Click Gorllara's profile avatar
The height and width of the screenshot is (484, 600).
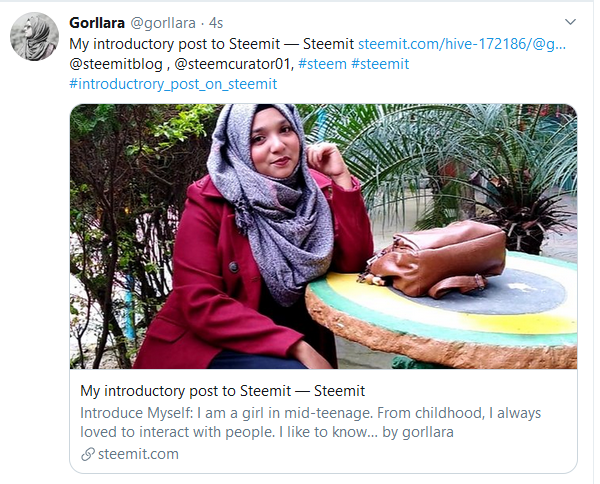(34, 36)
